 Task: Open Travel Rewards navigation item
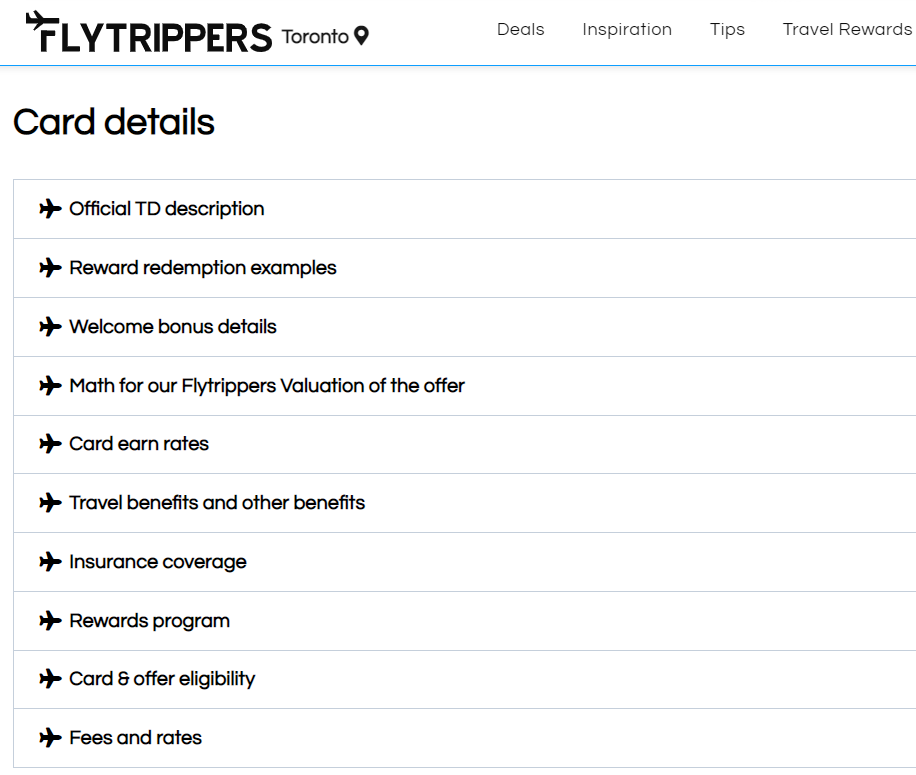pos(847,29)
